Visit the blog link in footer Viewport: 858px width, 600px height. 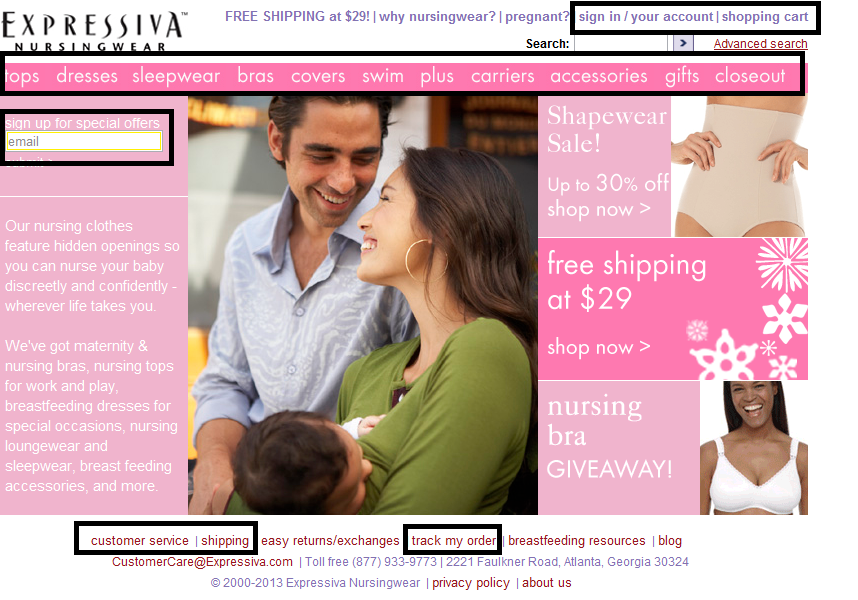point(670,540)
